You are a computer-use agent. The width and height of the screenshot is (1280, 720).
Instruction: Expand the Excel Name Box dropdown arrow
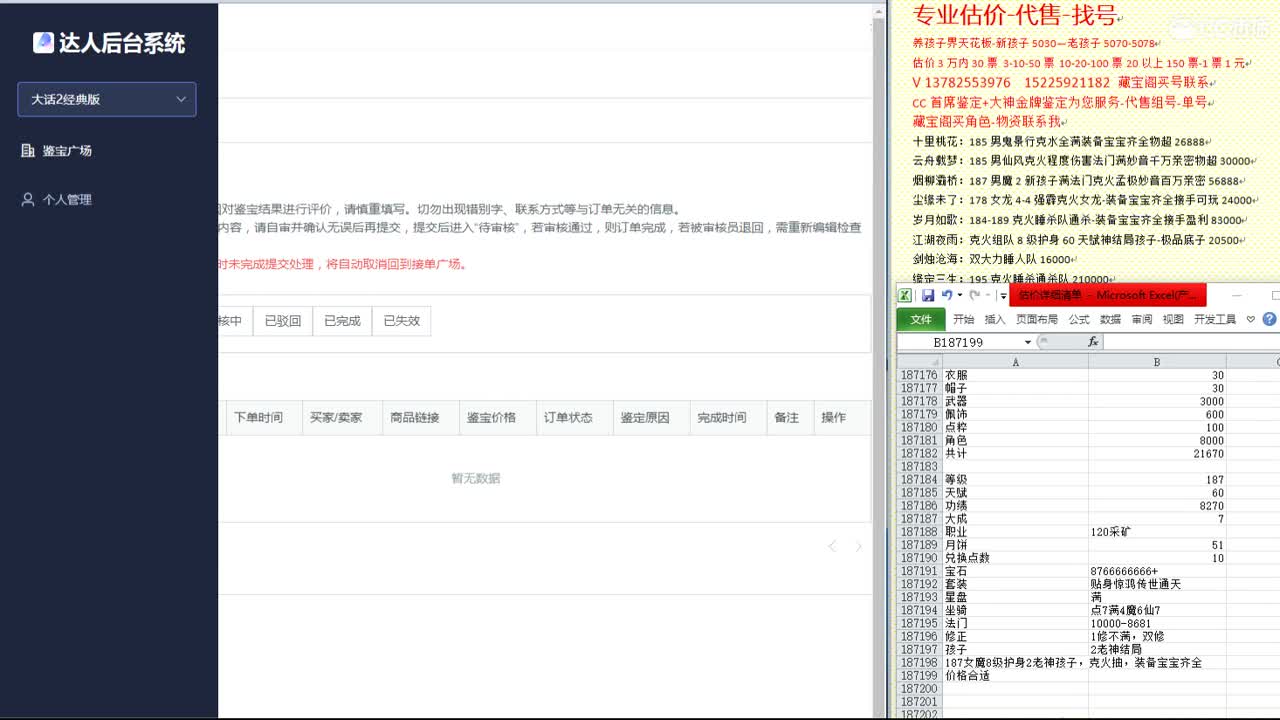(1027, 342)
